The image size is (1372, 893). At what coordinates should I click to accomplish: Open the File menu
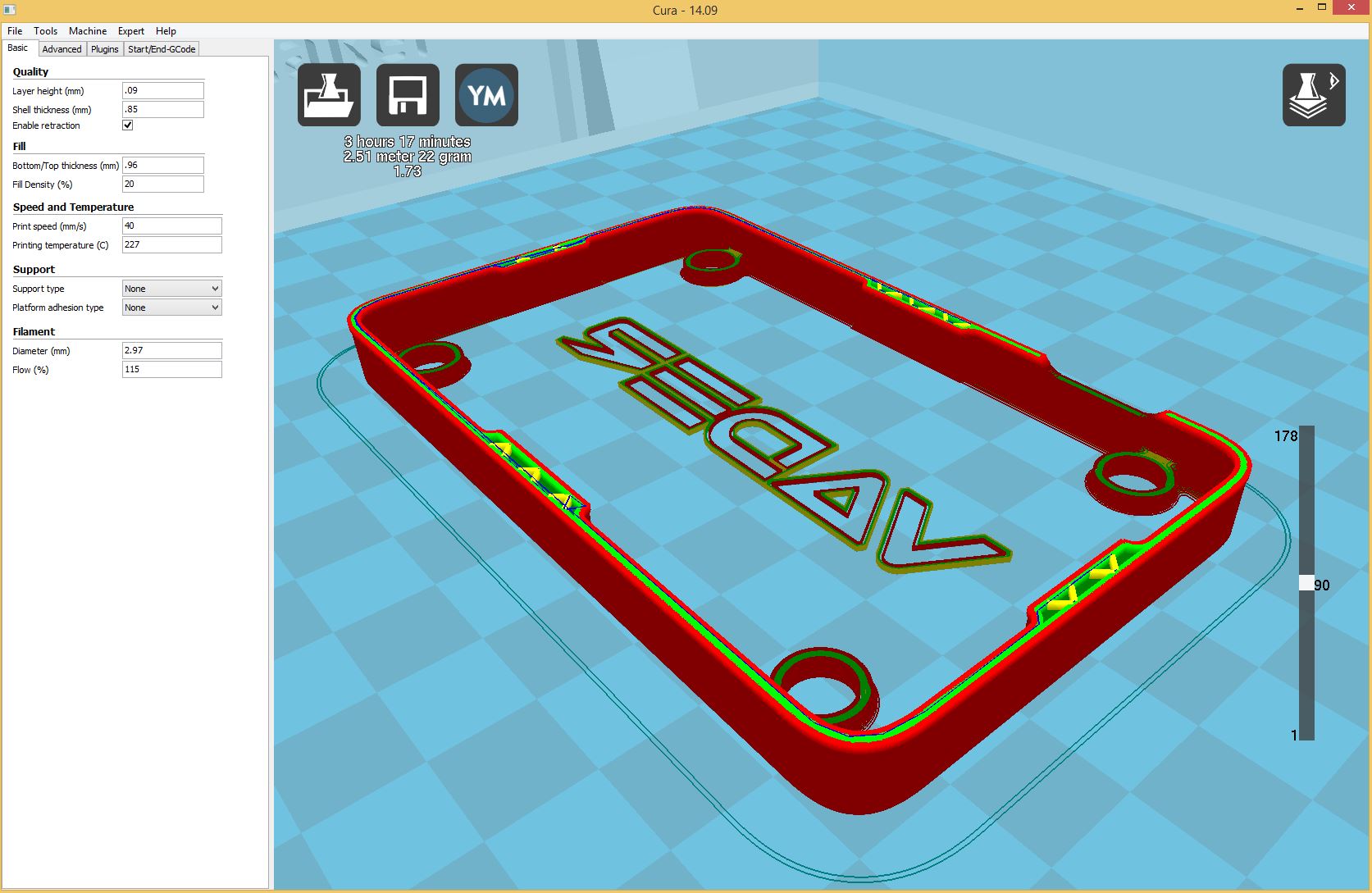click(15, 31)
